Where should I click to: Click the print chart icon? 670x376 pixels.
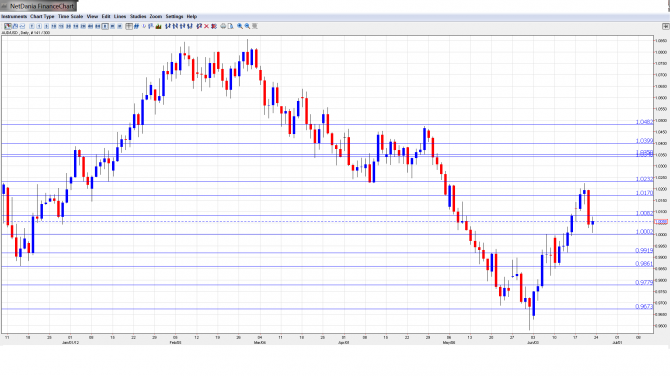coord(223,26)
